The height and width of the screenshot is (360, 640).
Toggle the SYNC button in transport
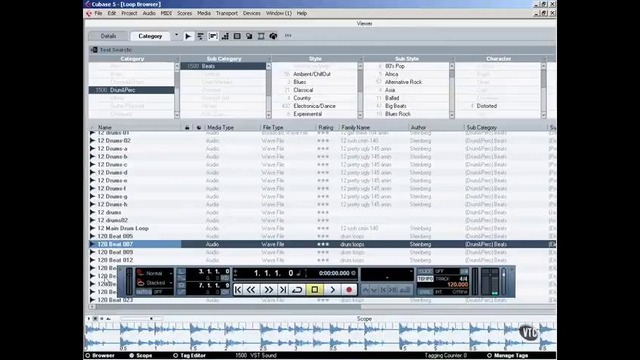[x=425, y=292]
